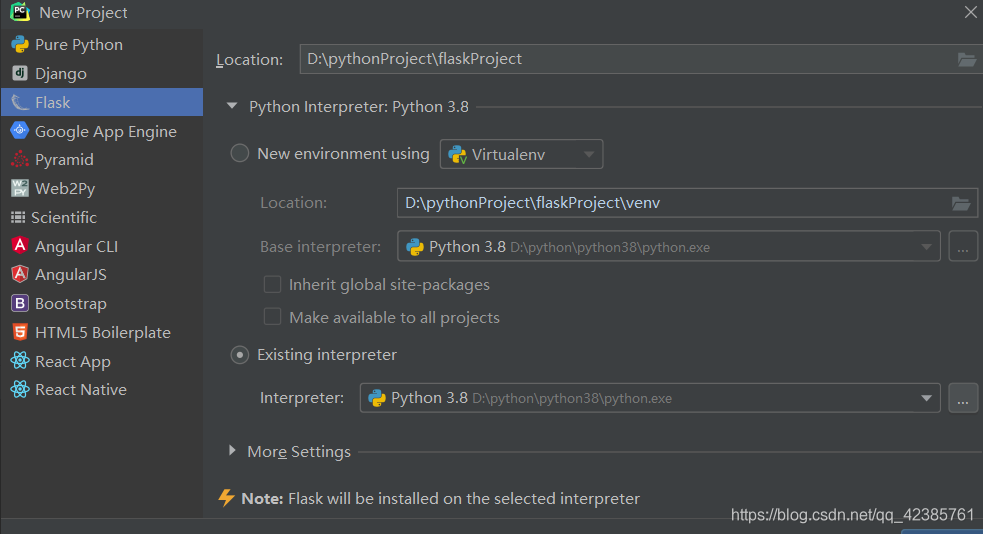983x534 pixels.
Task: Click the PyCharm logo in title bar
Action: tap(20, 12)
